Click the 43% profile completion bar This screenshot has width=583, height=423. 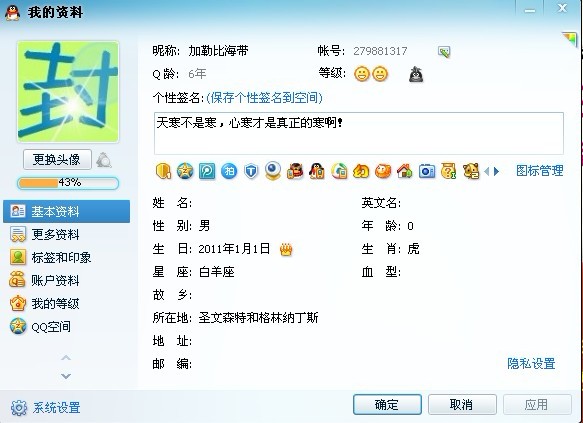coord(68,183)
